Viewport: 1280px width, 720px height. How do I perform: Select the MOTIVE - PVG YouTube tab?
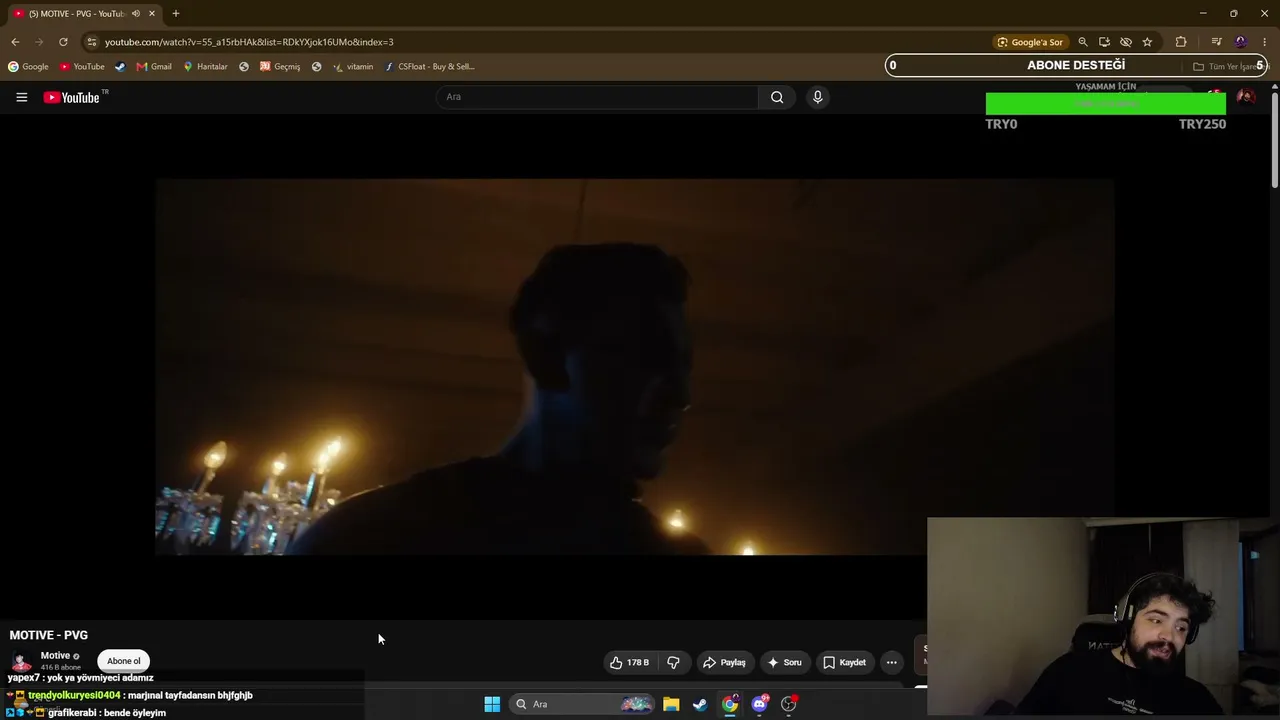tap(84, 13)
